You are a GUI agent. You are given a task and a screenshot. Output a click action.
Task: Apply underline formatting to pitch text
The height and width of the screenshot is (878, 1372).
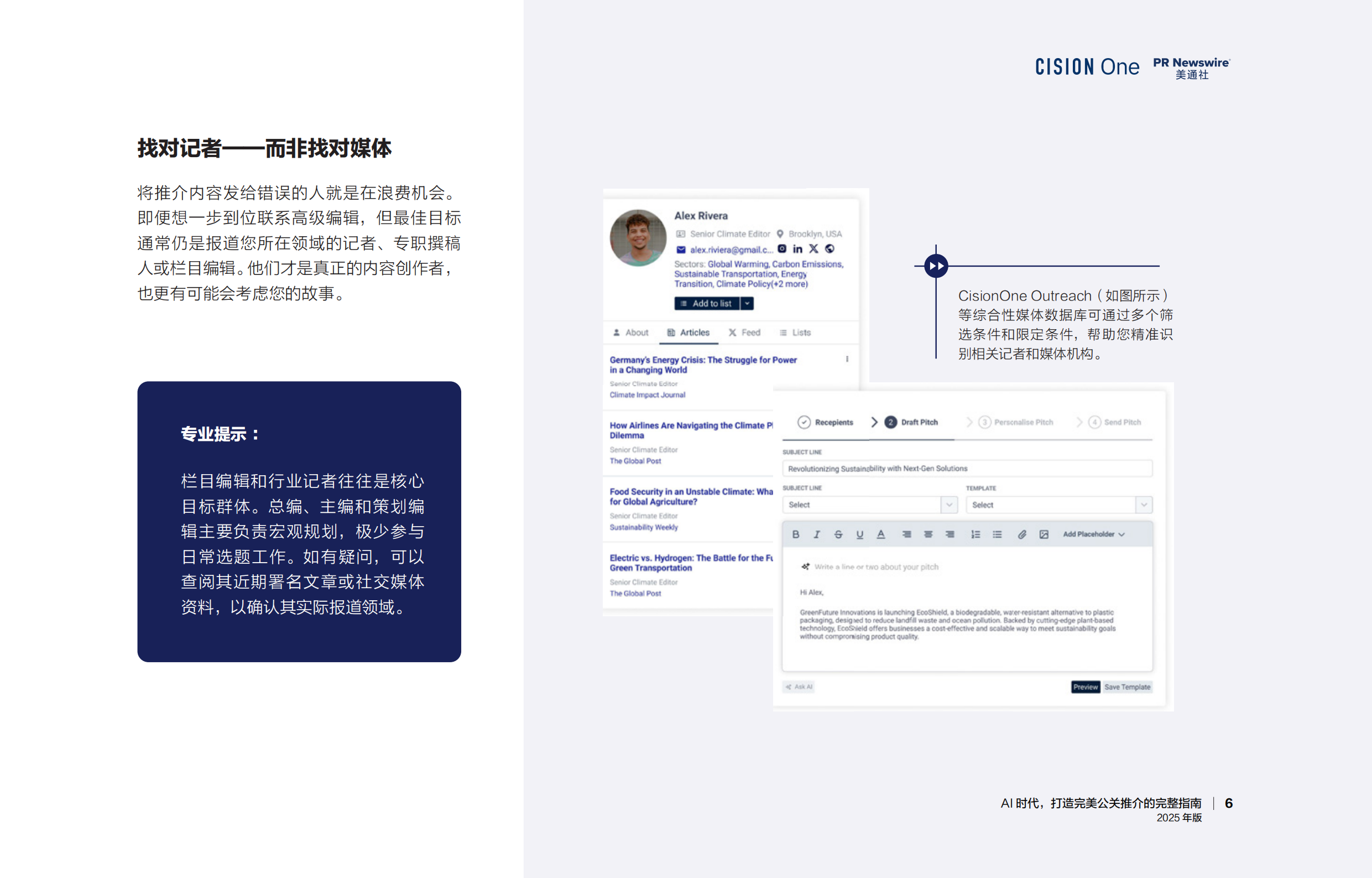859,534
